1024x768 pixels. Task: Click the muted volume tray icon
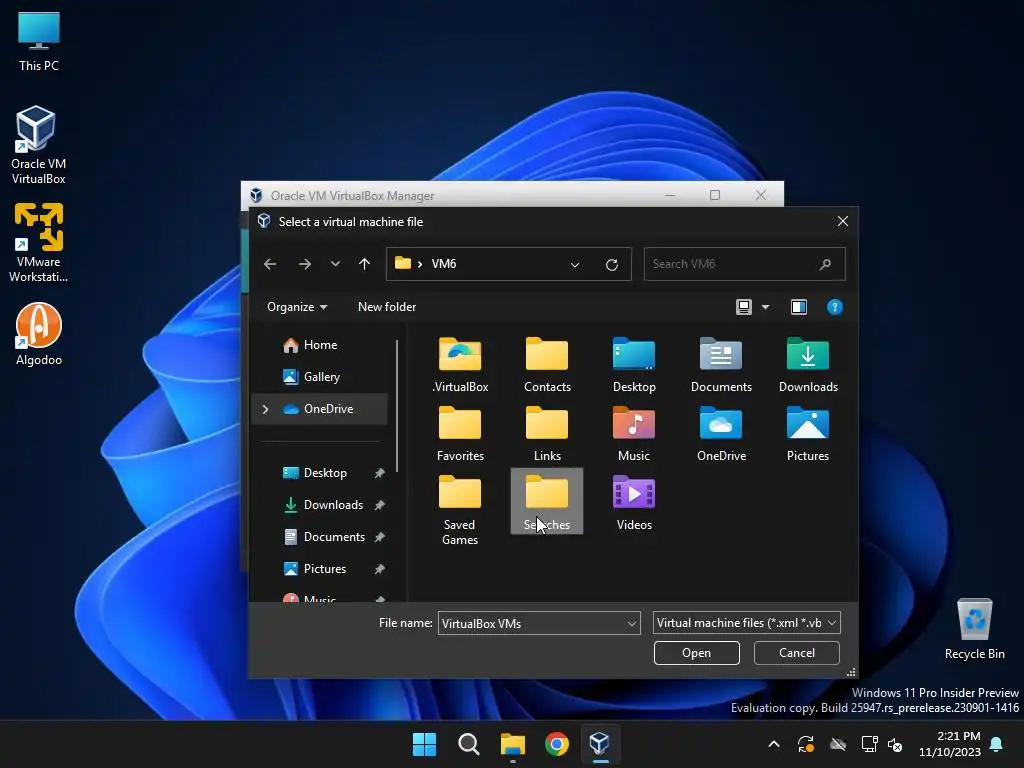click(896, 744)
